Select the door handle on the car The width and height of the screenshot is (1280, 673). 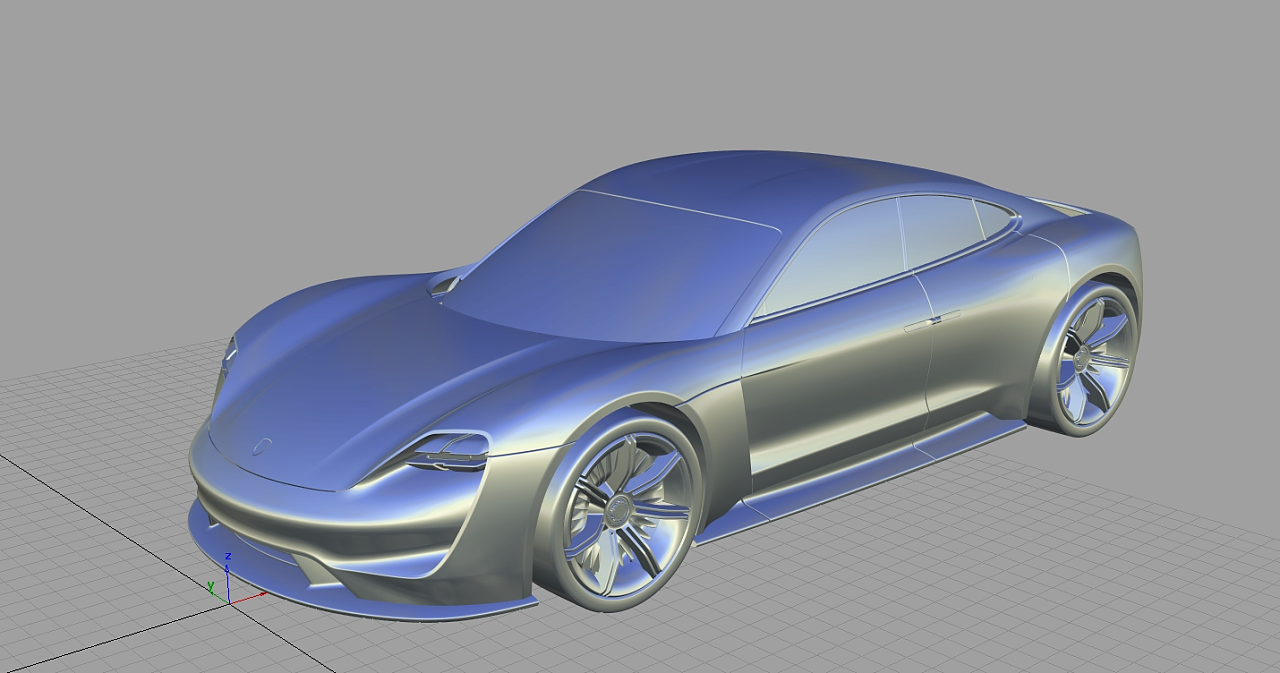coord(931,321)
